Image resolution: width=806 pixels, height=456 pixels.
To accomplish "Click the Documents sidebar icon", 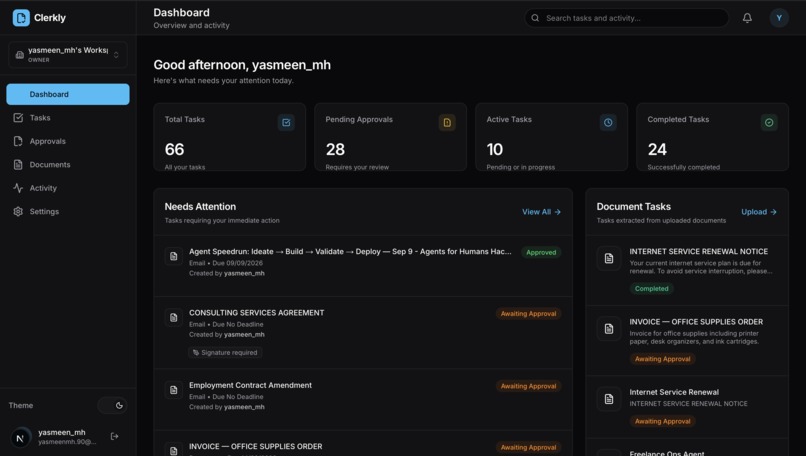I will (x=18, y=165).
